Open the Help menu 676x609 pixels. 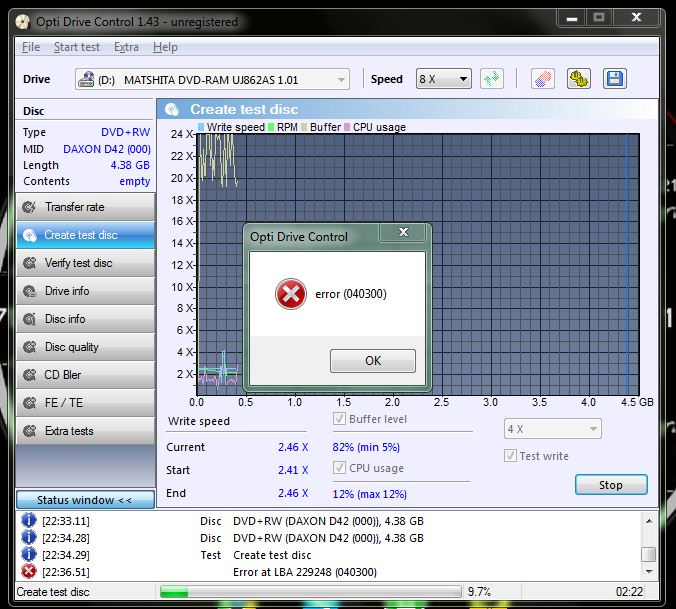click(165, 47)
